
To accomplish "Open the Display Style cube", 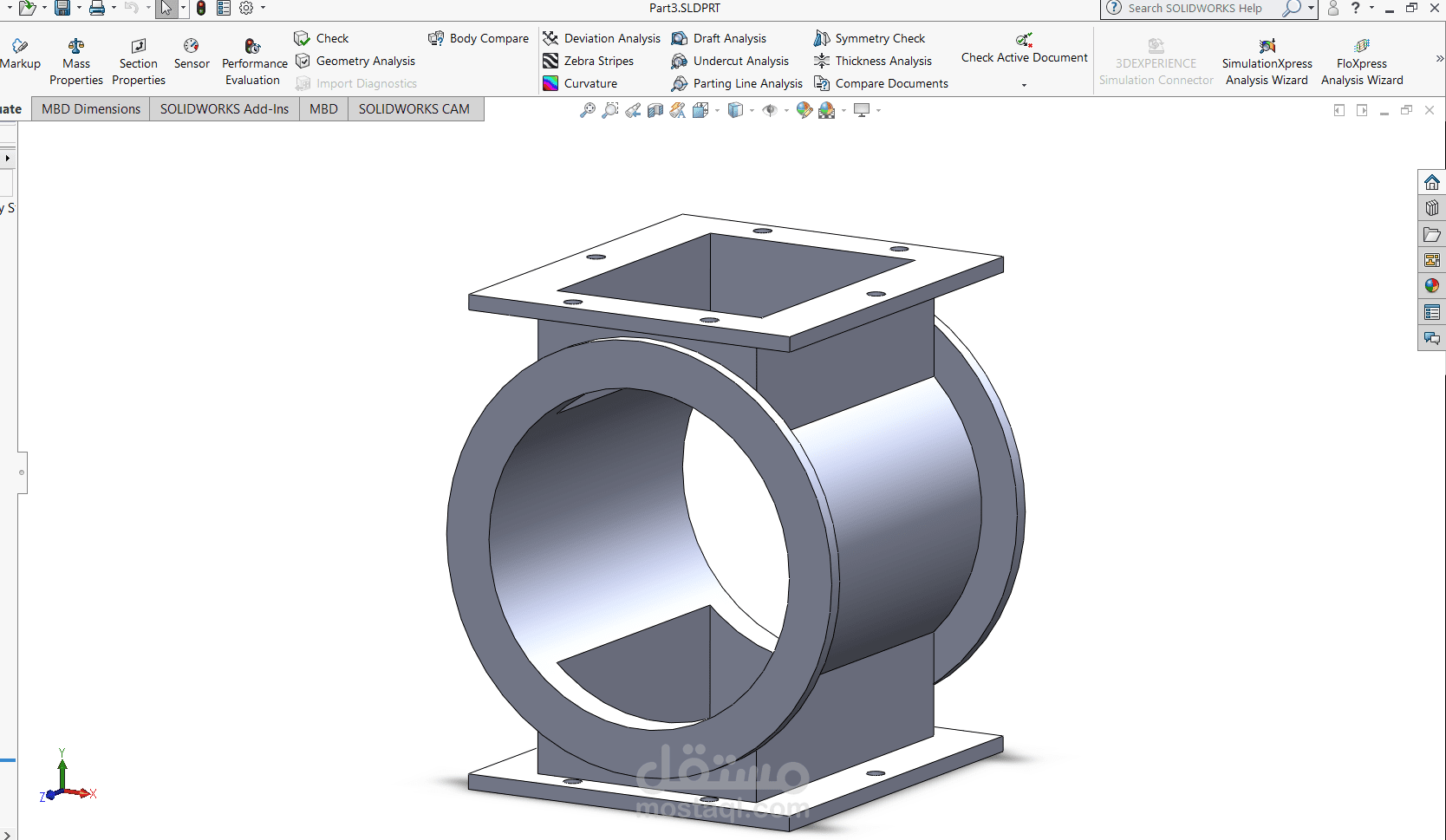I will pos(735,110).
